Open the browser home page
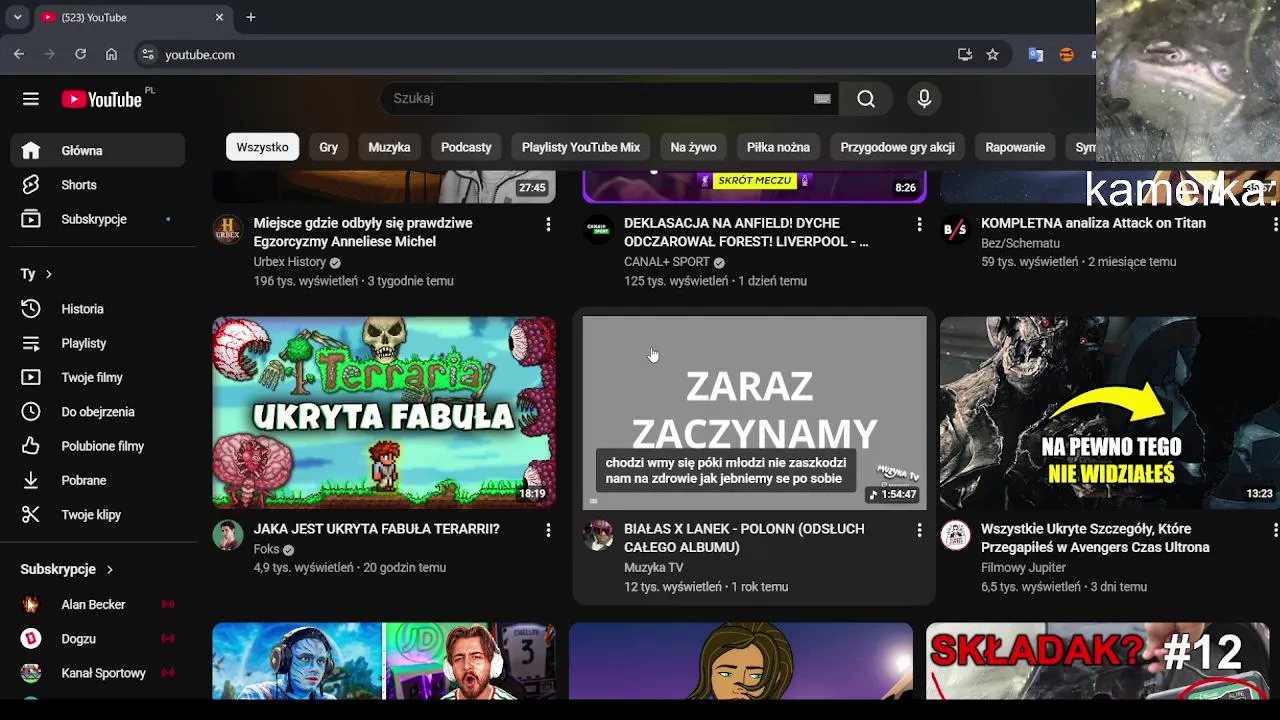The height and width of the screenshot is (720, 1280). 111,55
